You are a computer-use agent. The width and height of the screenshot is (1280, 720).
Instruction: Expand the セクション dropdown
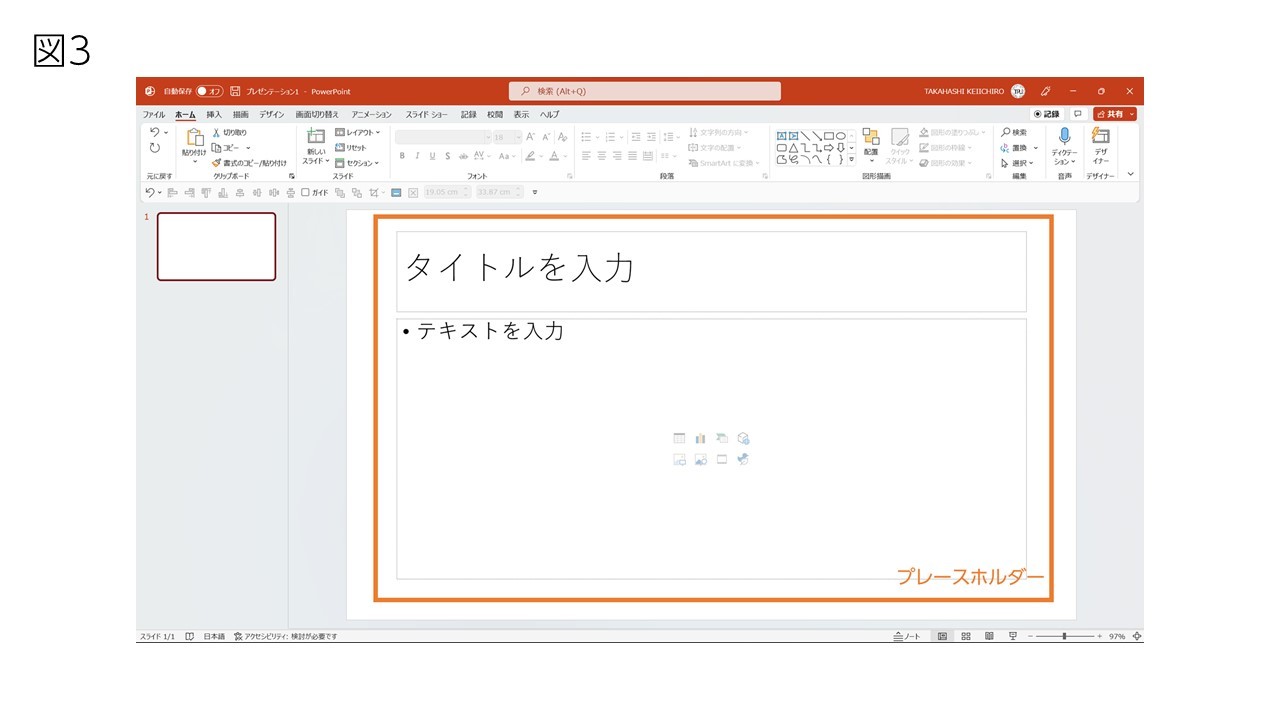(358, 163)
